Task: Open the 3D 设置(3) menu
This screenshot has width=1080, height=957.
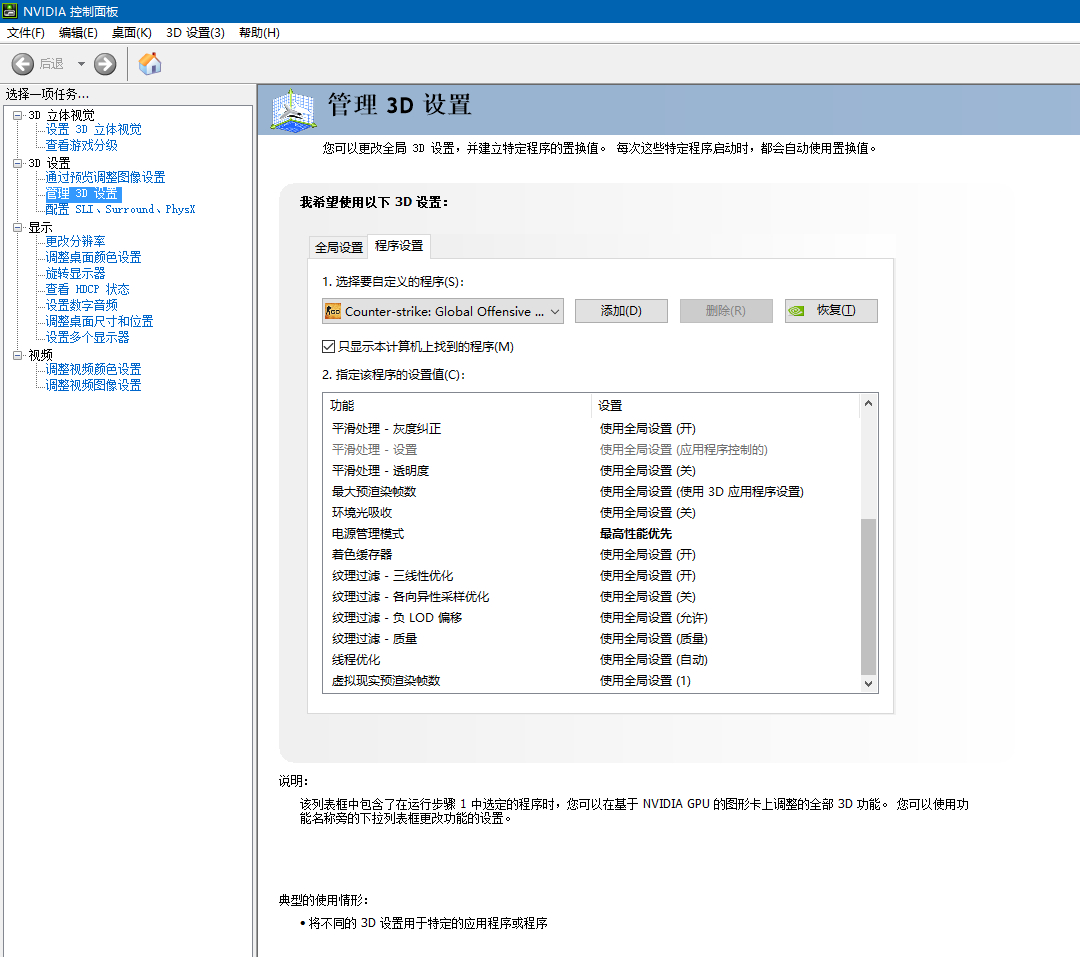Action: click(195, 33)
